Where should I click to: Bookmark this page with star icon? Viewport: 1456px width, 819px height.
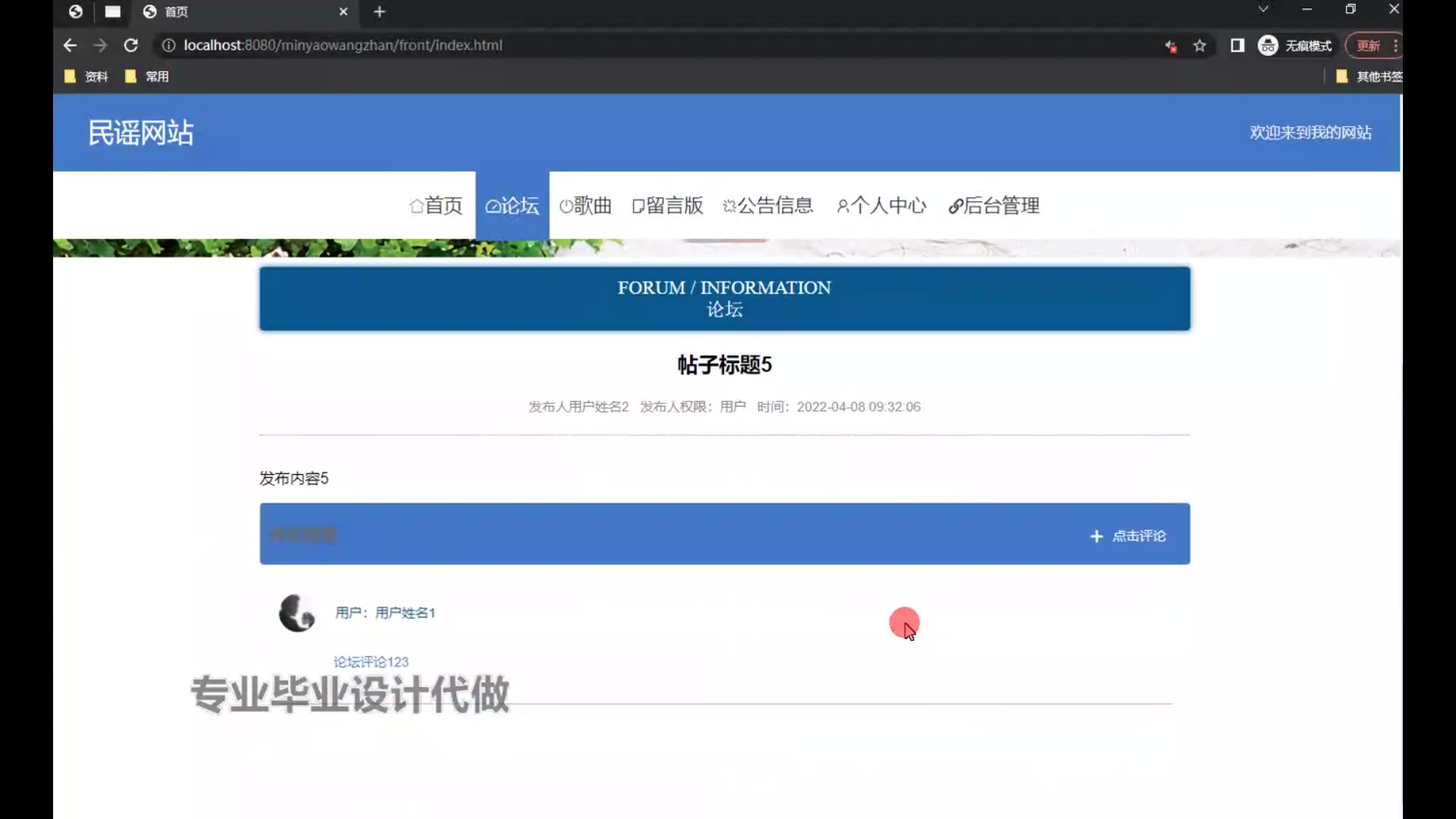point(1199,45)
